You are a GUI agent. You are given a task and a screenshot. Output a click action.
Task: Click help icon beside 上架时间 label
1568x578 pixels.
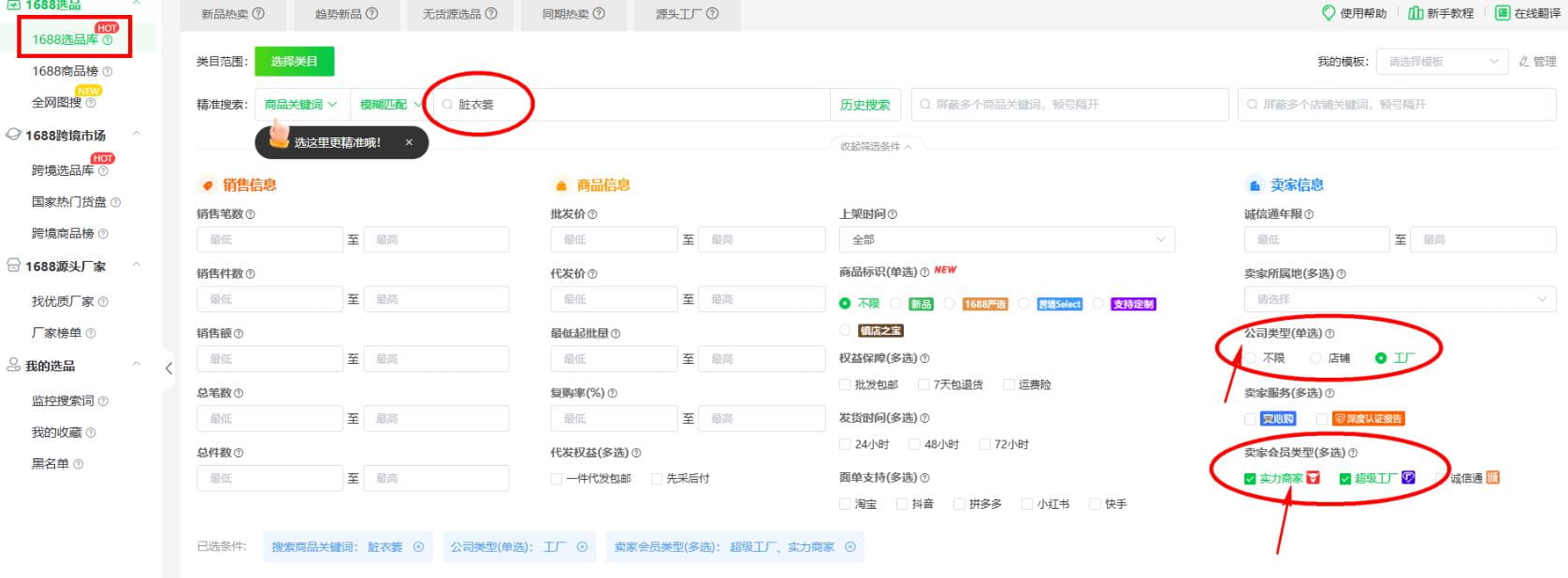(x=893, y=214)
